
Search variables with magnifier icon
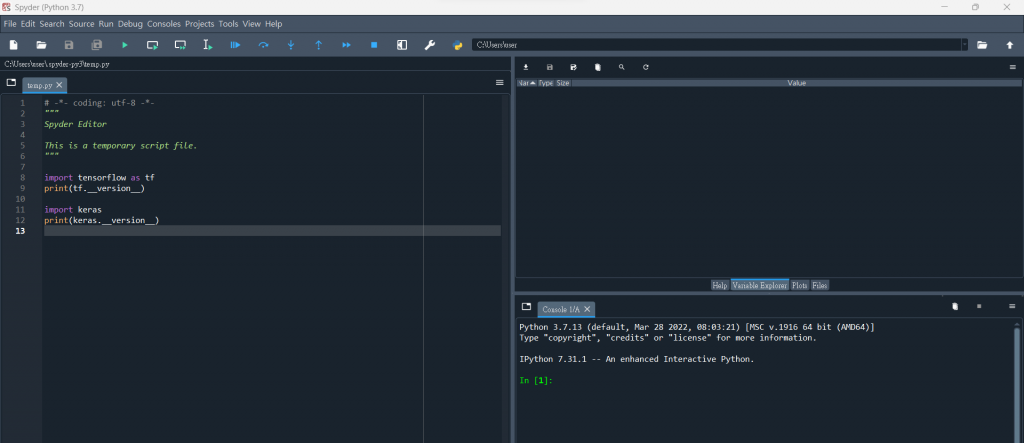coord(622,67)
